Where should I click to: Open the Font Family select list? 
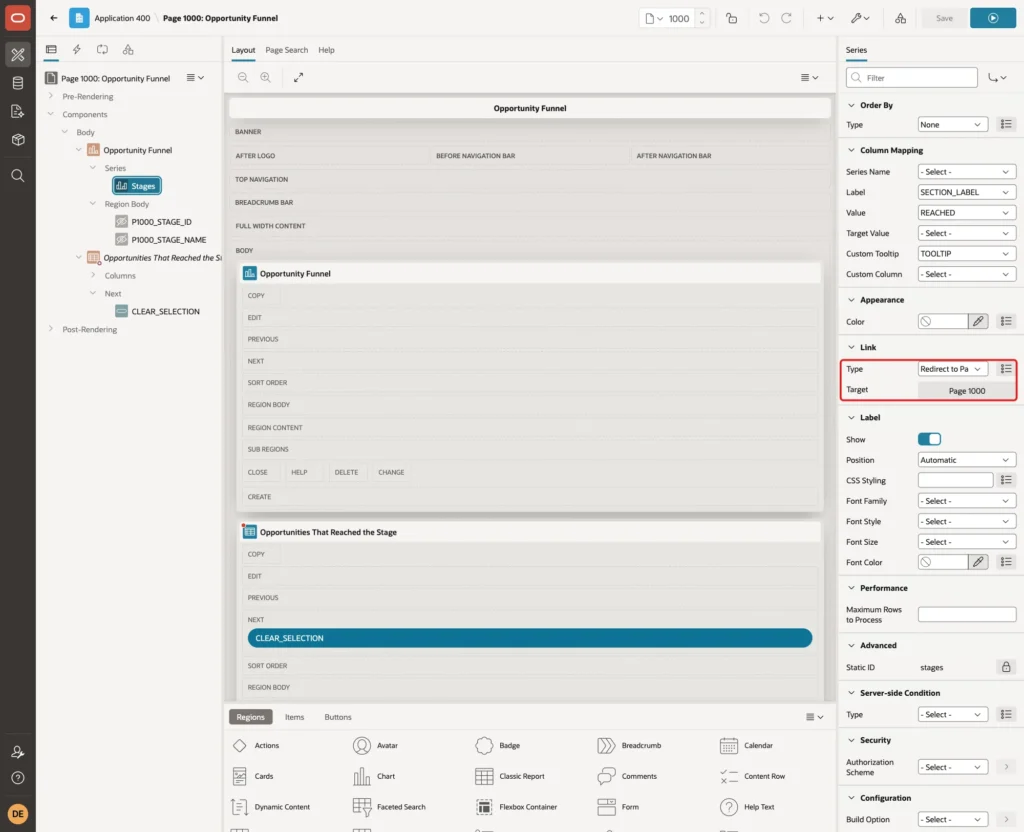966,501
